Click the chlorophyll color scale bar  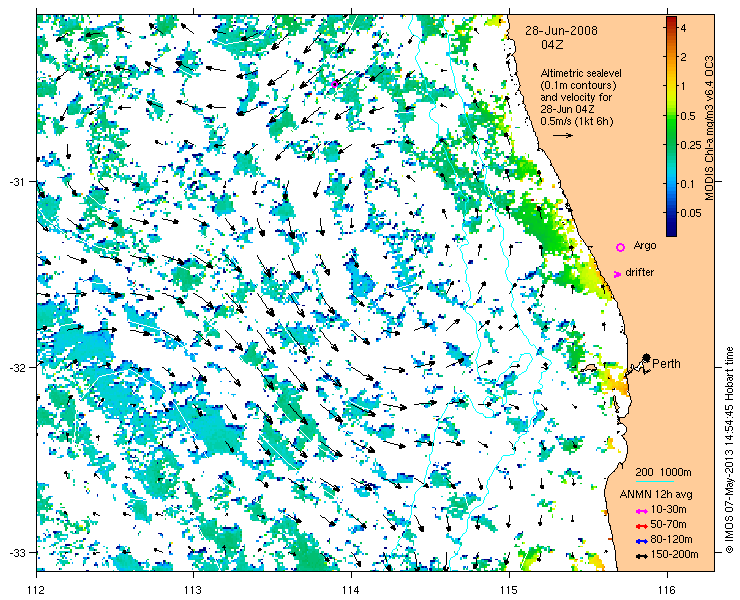pos(671,126)
